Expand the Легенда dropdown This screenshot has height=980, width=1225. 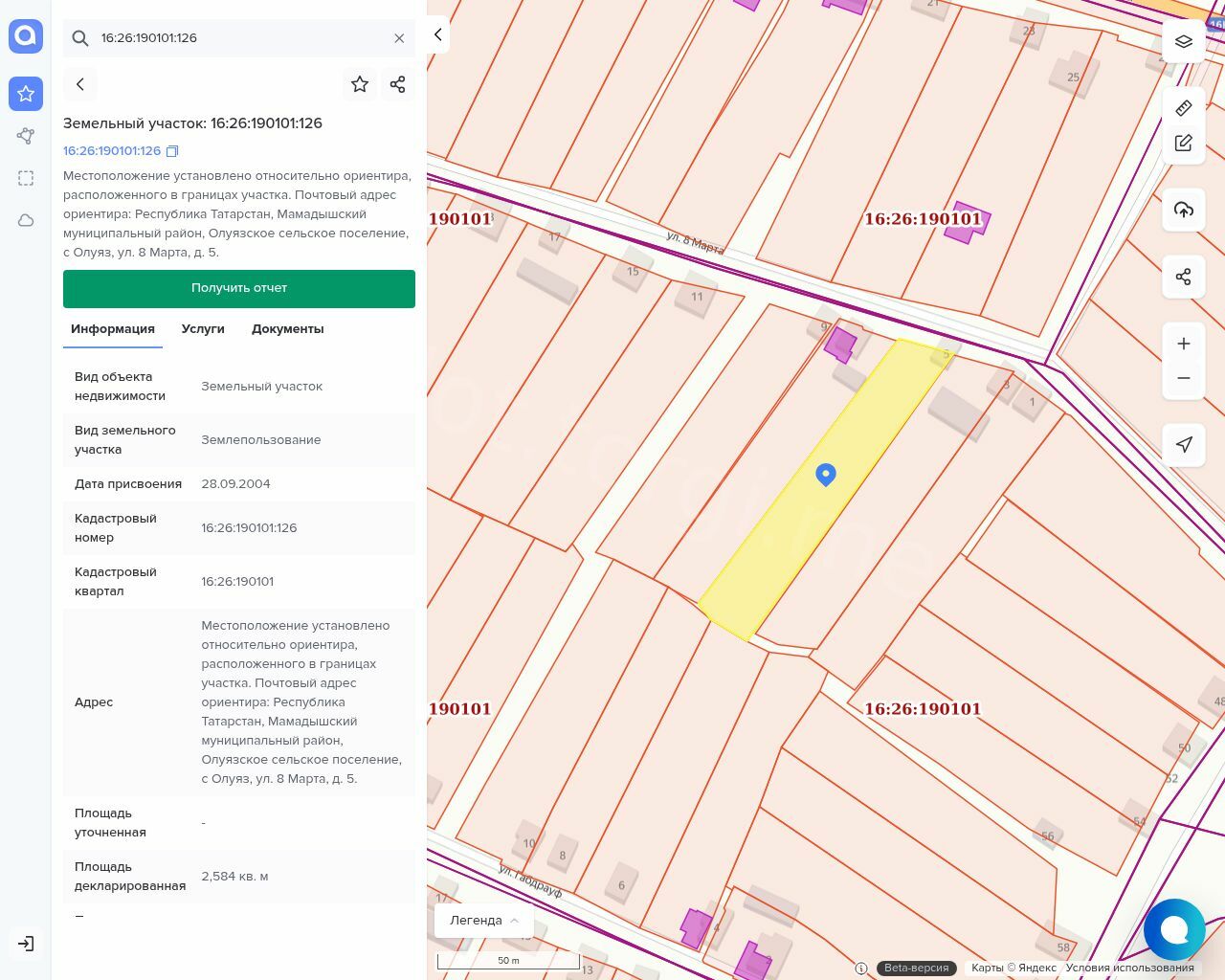483,921
